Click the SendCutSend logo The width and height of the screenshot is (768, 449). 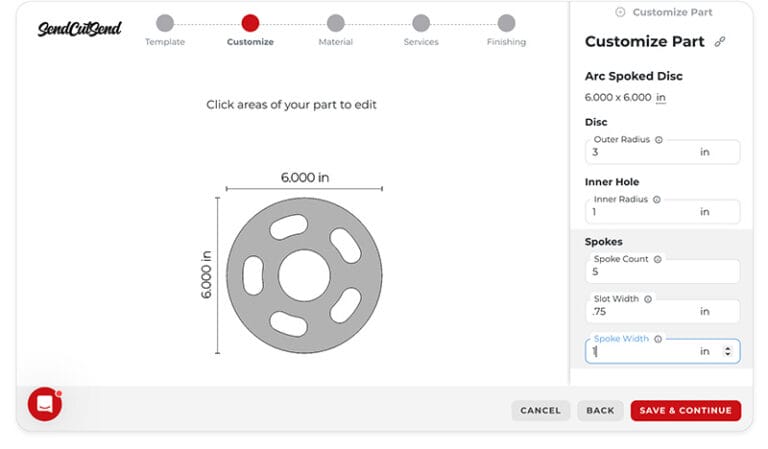tap(79, 28)
